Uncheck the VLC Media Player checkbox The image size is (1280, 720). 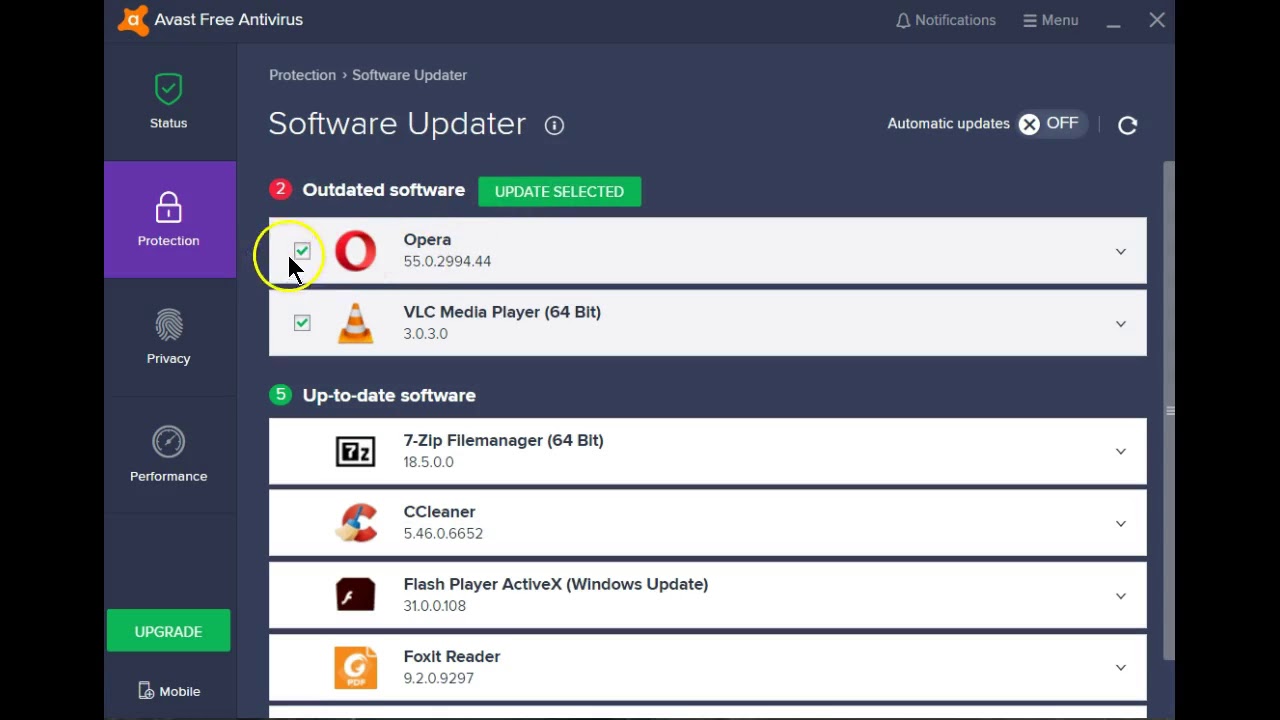point(302,323)
